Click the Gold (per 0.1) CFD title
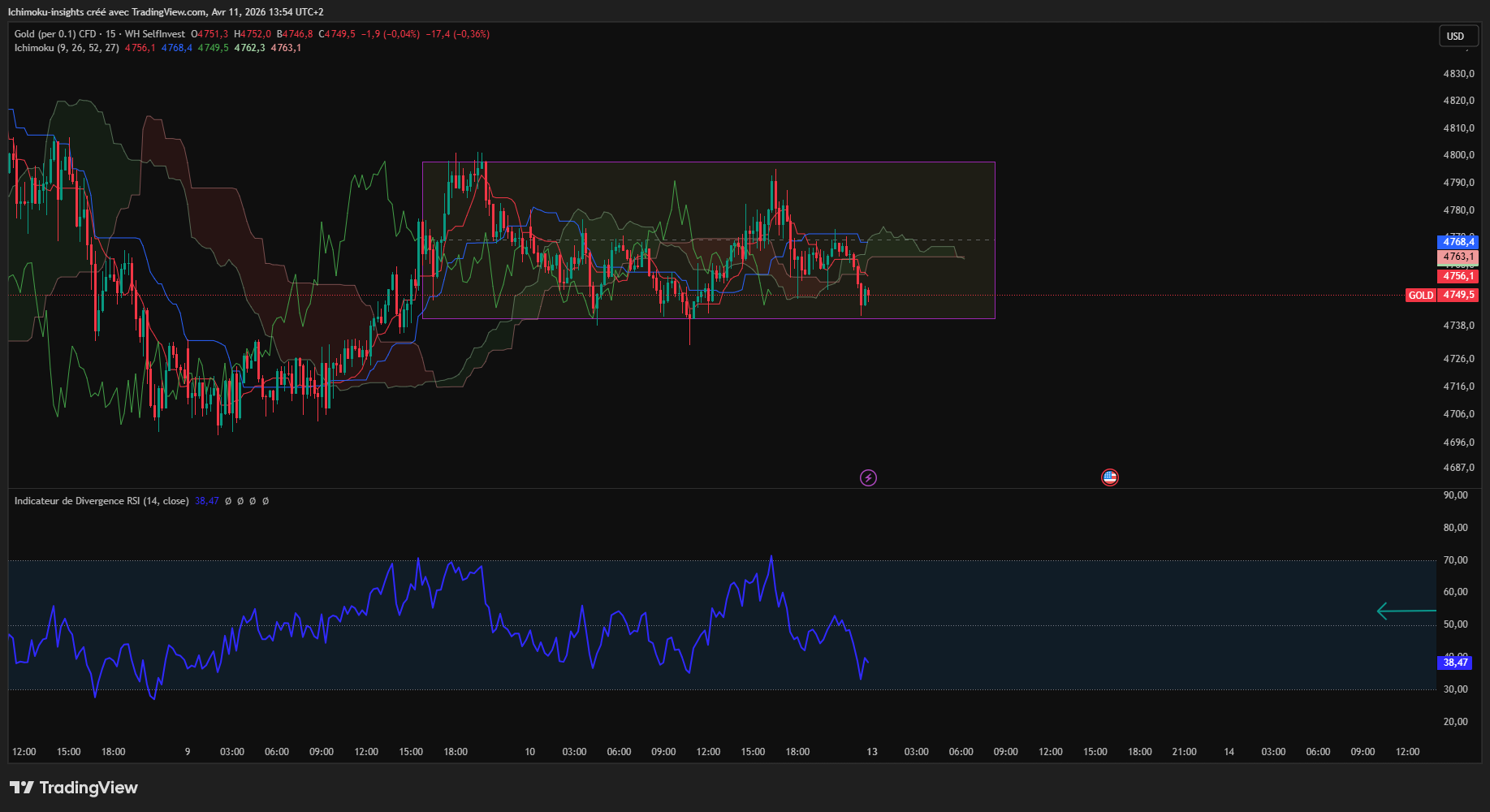 [55, 34]
